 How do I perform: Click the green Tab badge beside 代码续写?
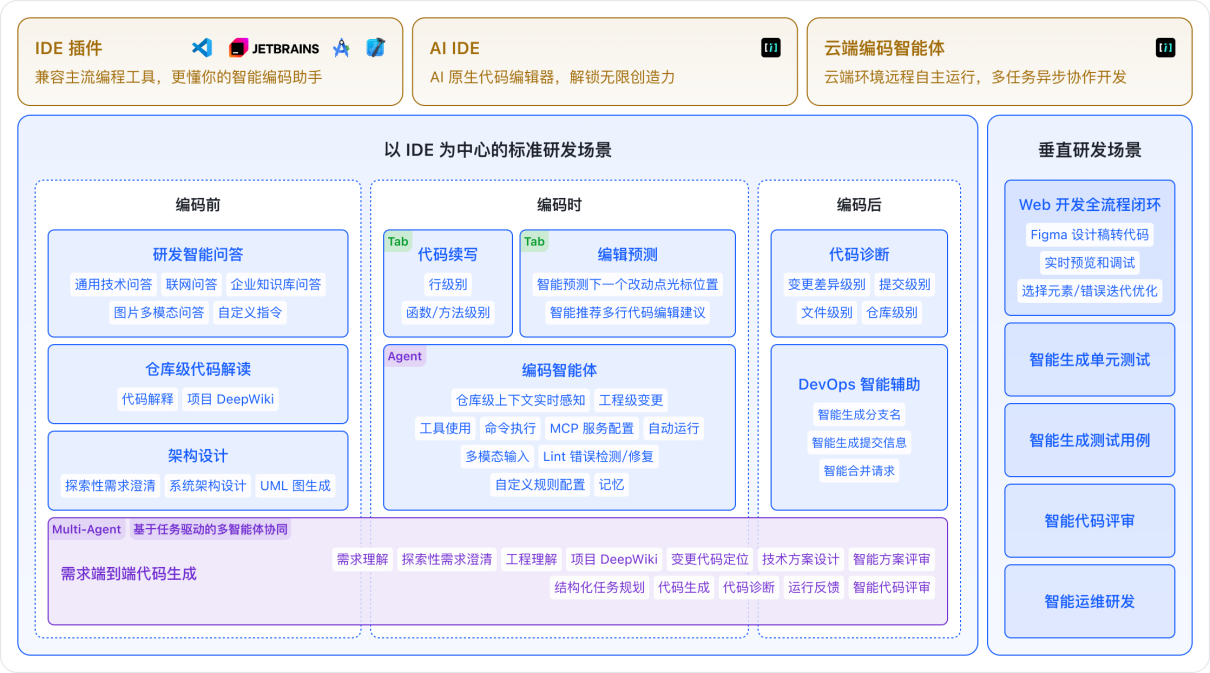point(398,241)
